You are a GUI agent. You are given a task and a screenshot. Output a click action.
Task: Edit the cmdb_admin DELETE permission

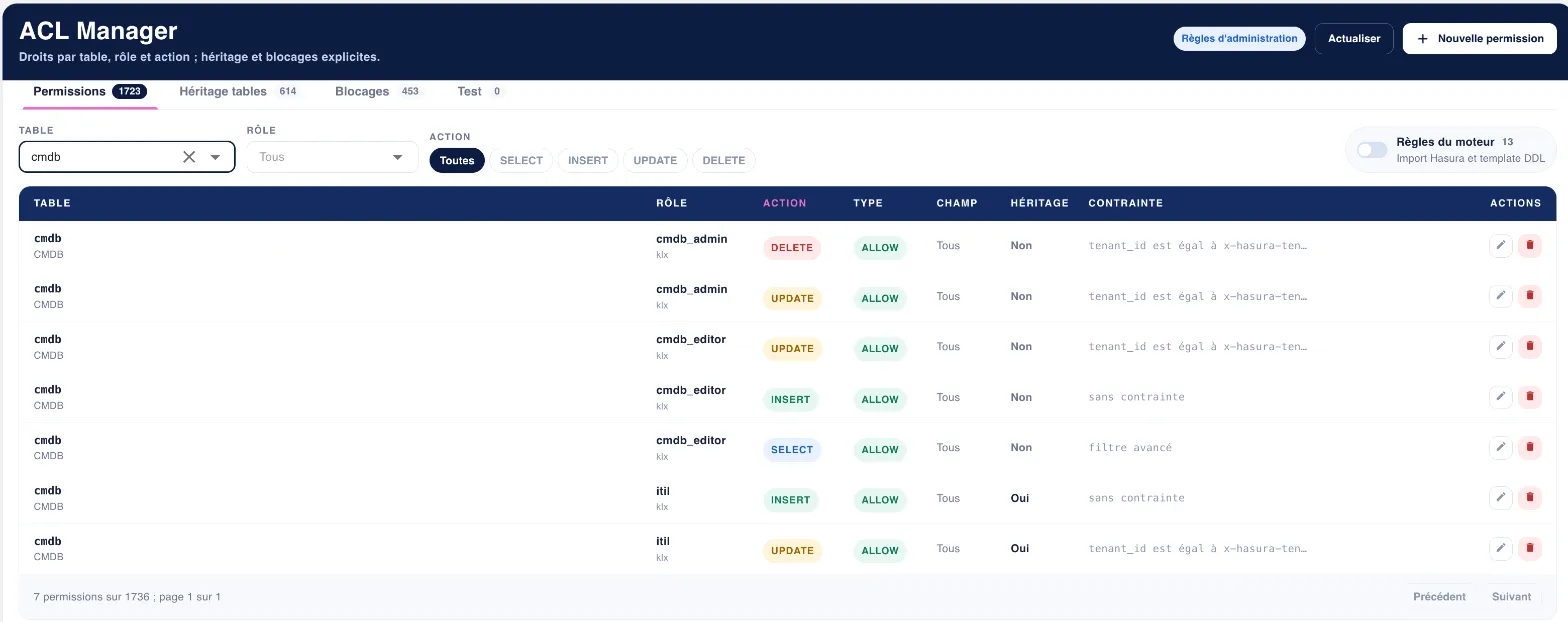[x=1500, y=246]
